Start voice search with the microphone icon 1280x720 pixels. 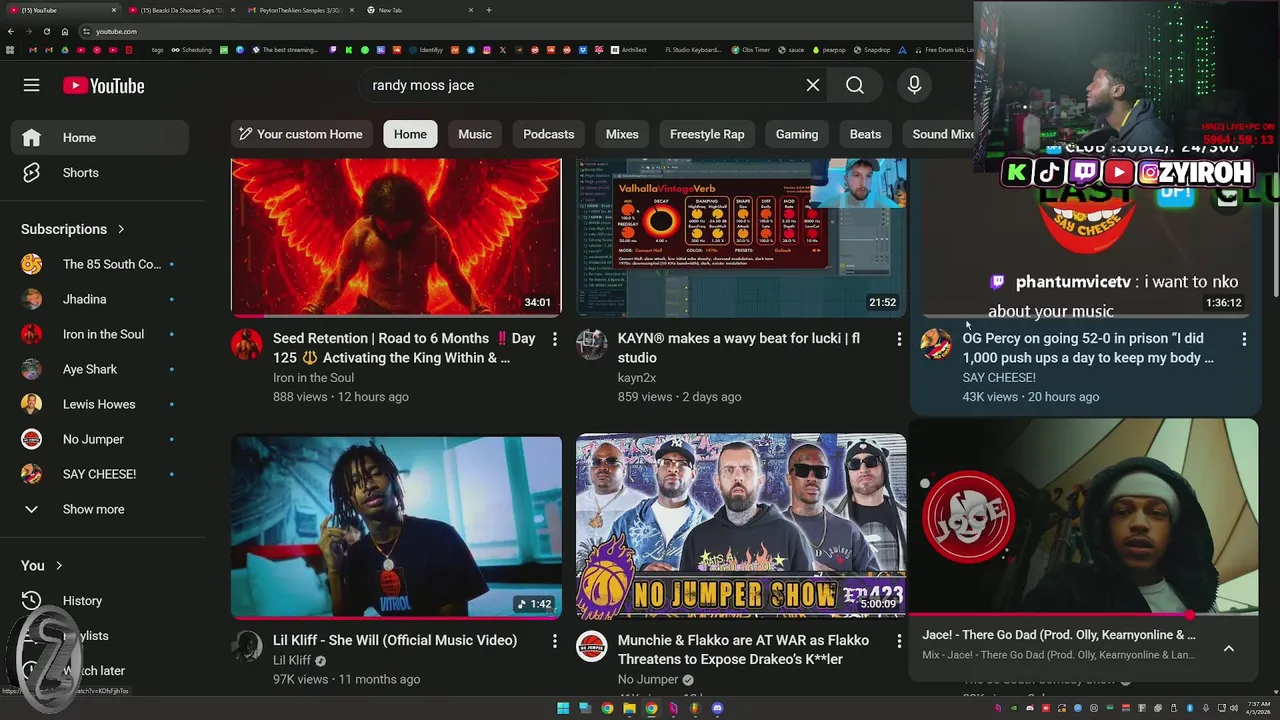pyautogui.click(x=914, y=85)
